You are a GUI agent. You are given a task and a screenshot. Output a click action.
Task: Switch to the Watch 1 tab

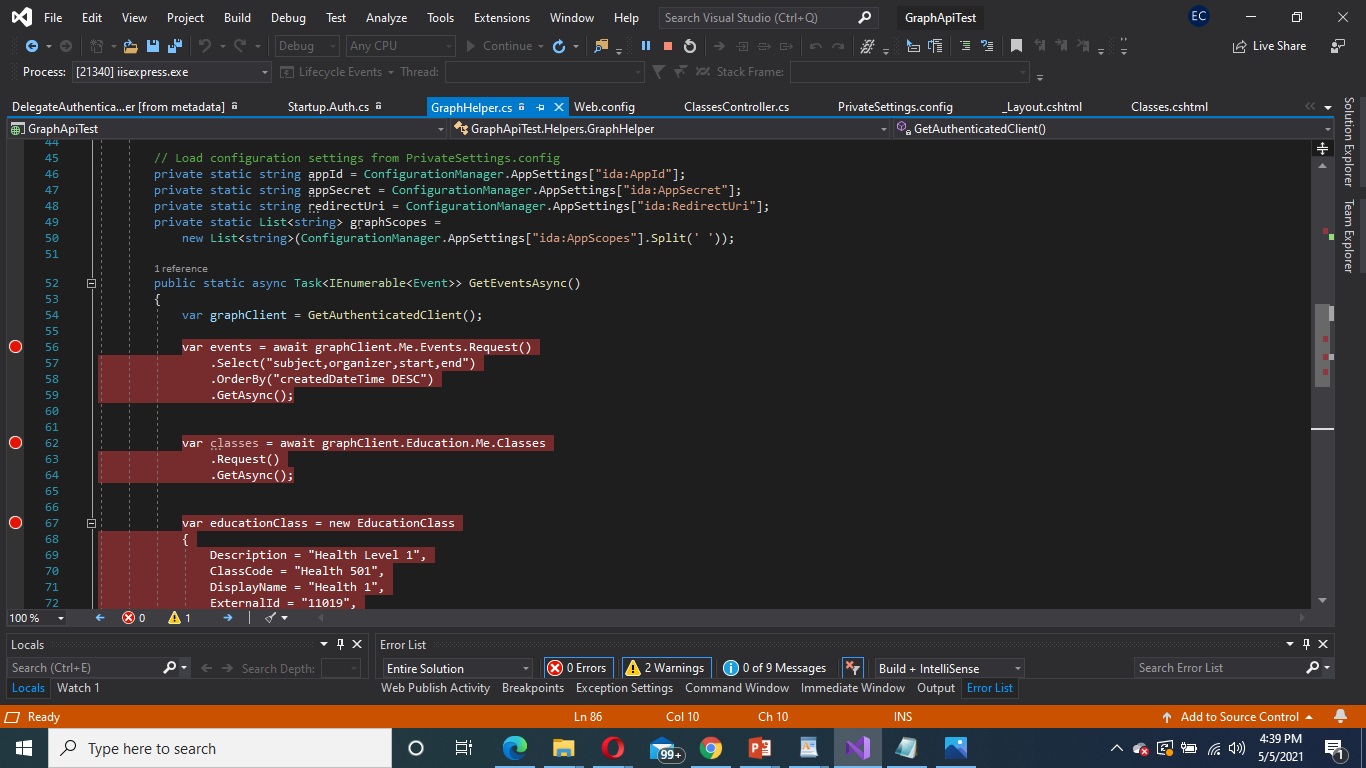(x=78, y=688)
